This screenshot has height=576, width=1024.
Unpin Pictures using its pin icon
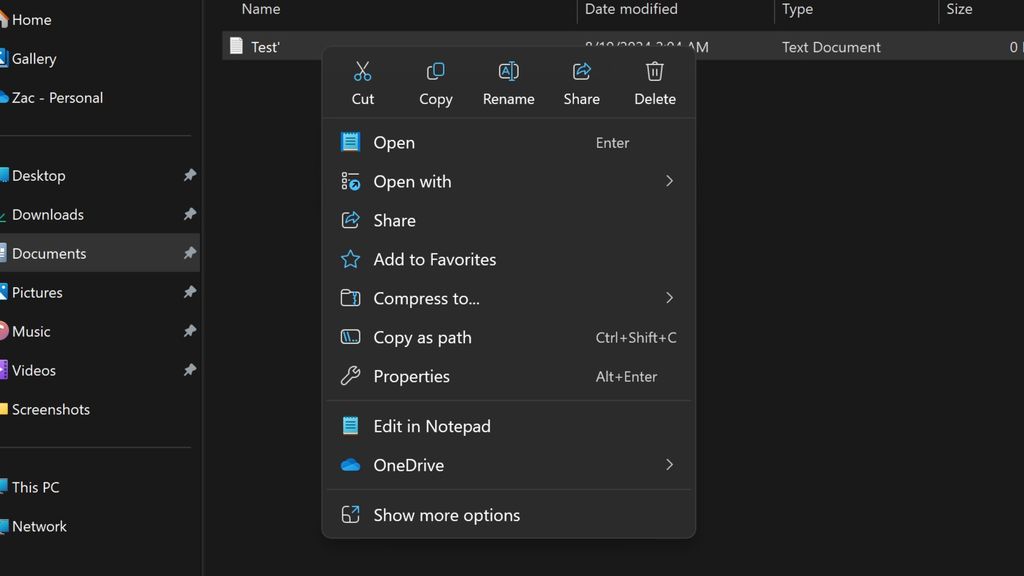189,292
